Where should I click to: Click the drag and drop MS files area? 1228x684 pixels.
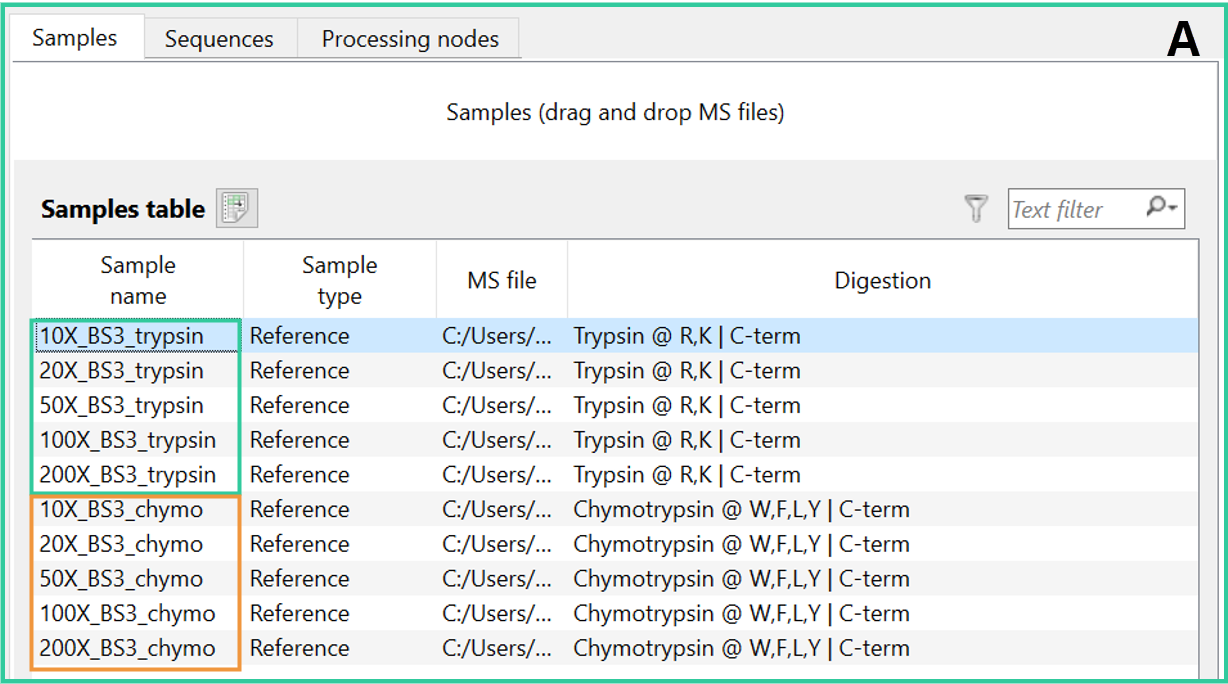(x=615, y=112)
